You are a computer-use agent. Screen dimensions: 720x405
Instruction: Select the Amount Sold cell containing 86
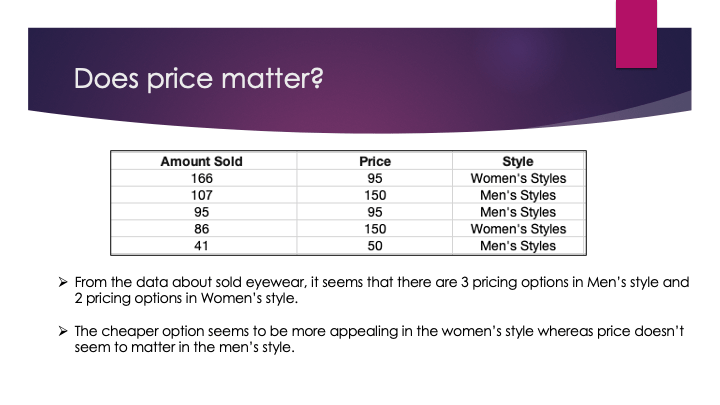pyautogui.click(x=201, y=229)
